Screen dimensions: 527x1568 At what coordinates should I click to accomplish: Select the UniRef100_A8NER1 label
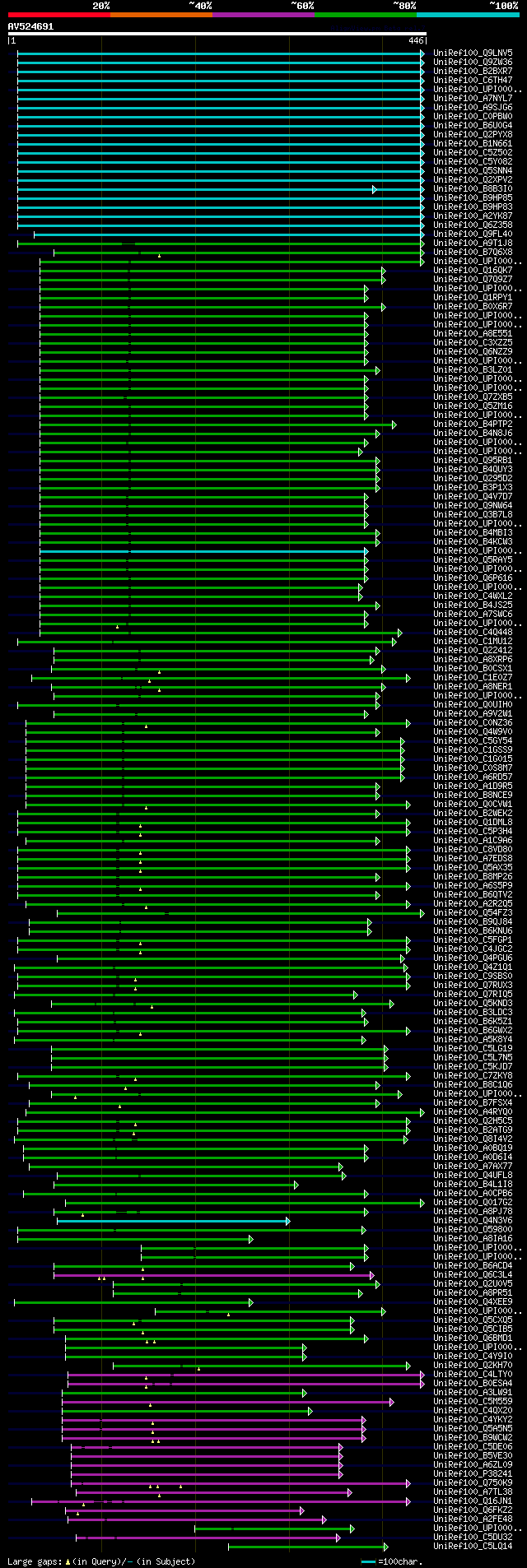point(473,686)
